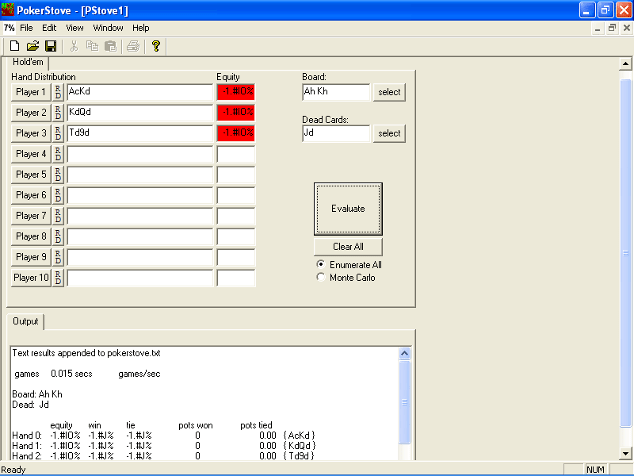This screenshot has width=634, height=476.
Task: Click the Player 9 R/D button
Action: point(58,257)
